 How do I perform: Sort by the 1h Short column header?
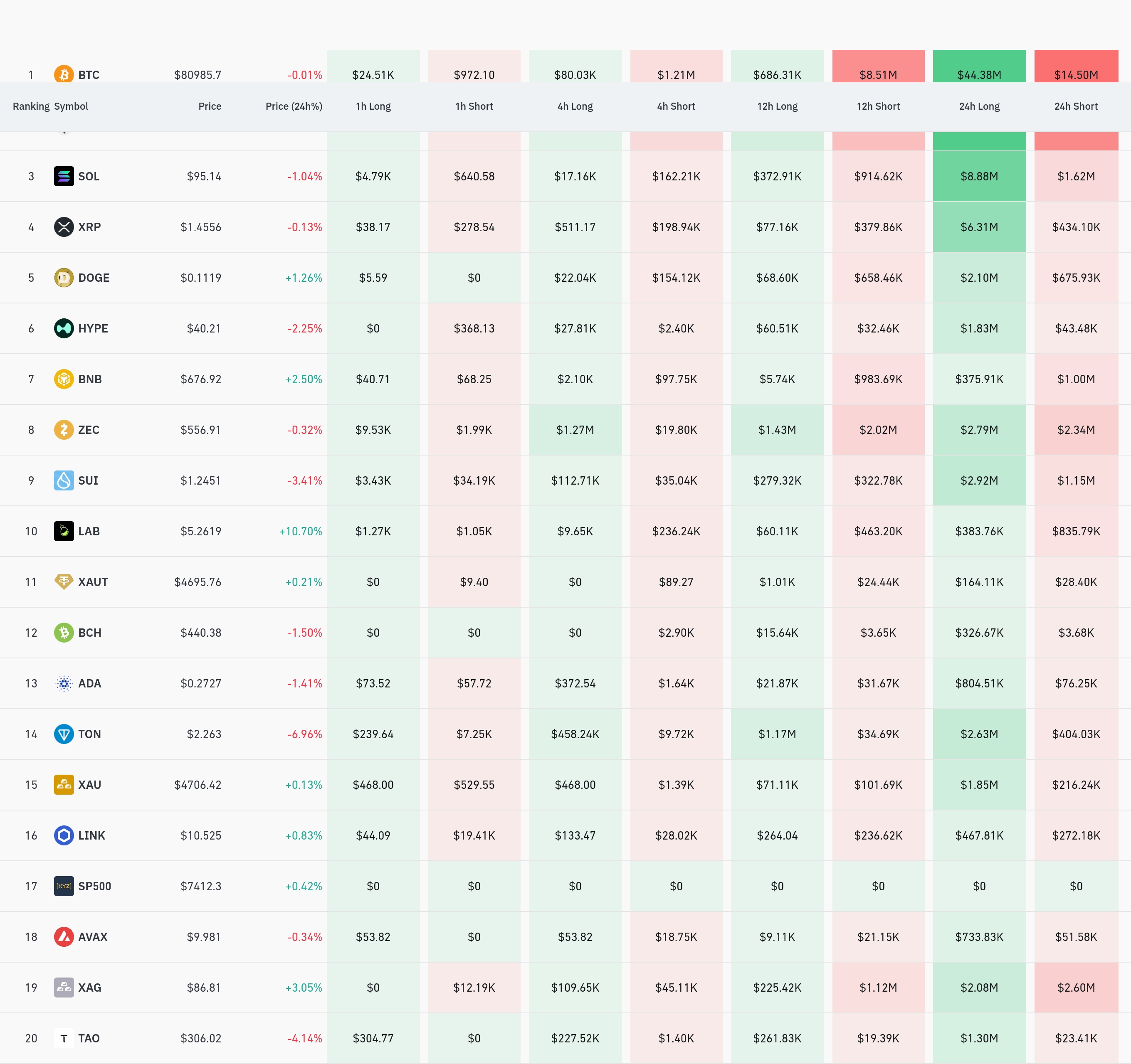pos(474,106)
